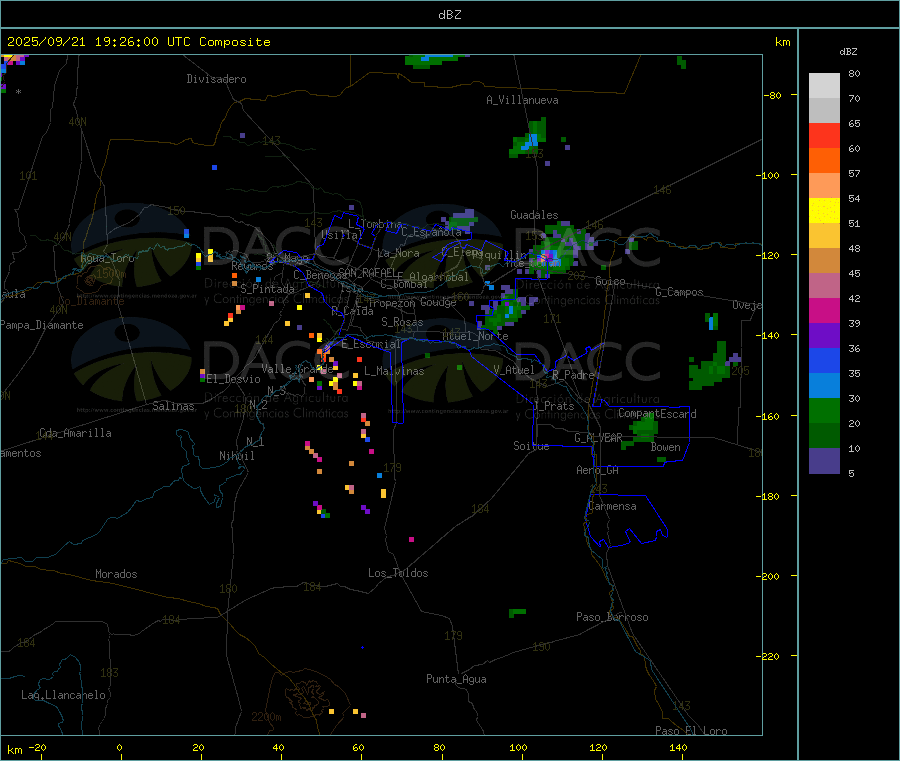Image resolution: width=900 pixels, height=761 pixels.
Task: Click the 'Cda_Amarilla' label
Action: [75, 433]
